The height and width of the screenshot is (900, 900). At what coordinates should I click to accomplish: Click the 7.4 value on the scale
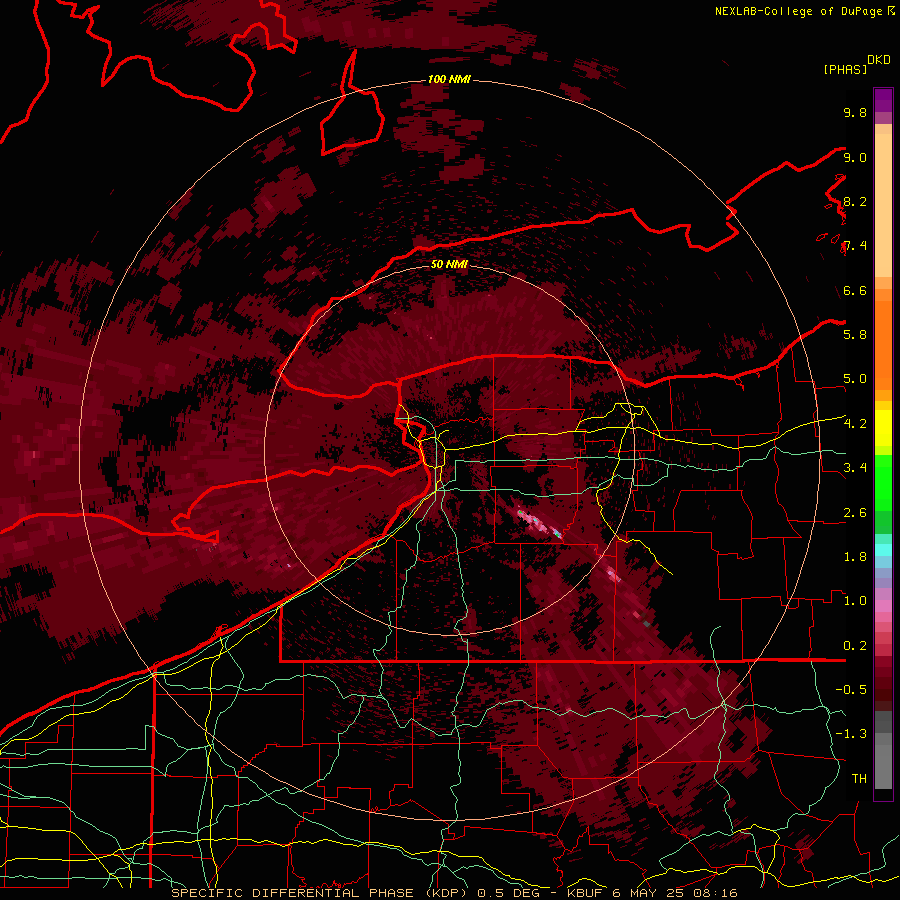pyautogui.click(x=855, y=246)
